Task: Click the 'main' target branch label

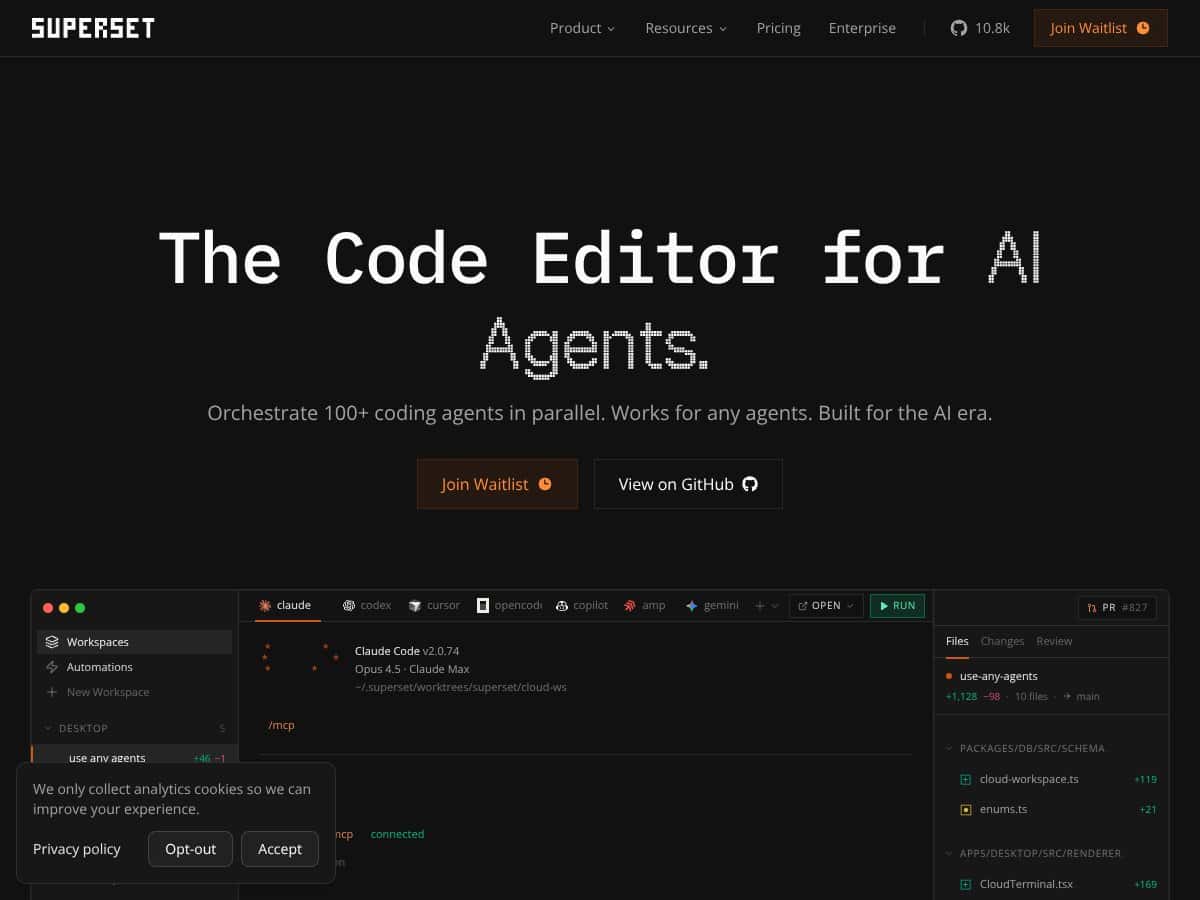Action: click(x=1087, y=696)
